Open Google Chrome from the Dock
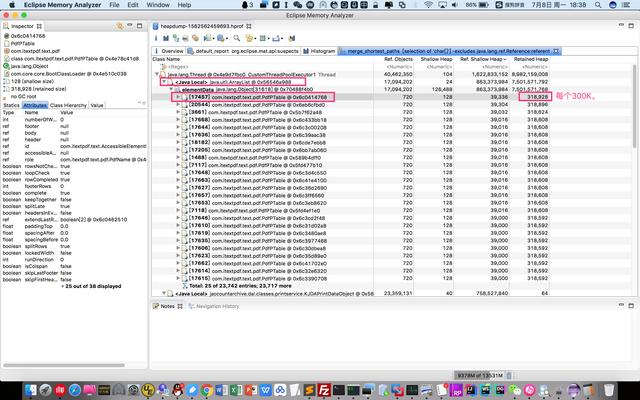Viewport: 640px width, 400px height. [207, 390]
